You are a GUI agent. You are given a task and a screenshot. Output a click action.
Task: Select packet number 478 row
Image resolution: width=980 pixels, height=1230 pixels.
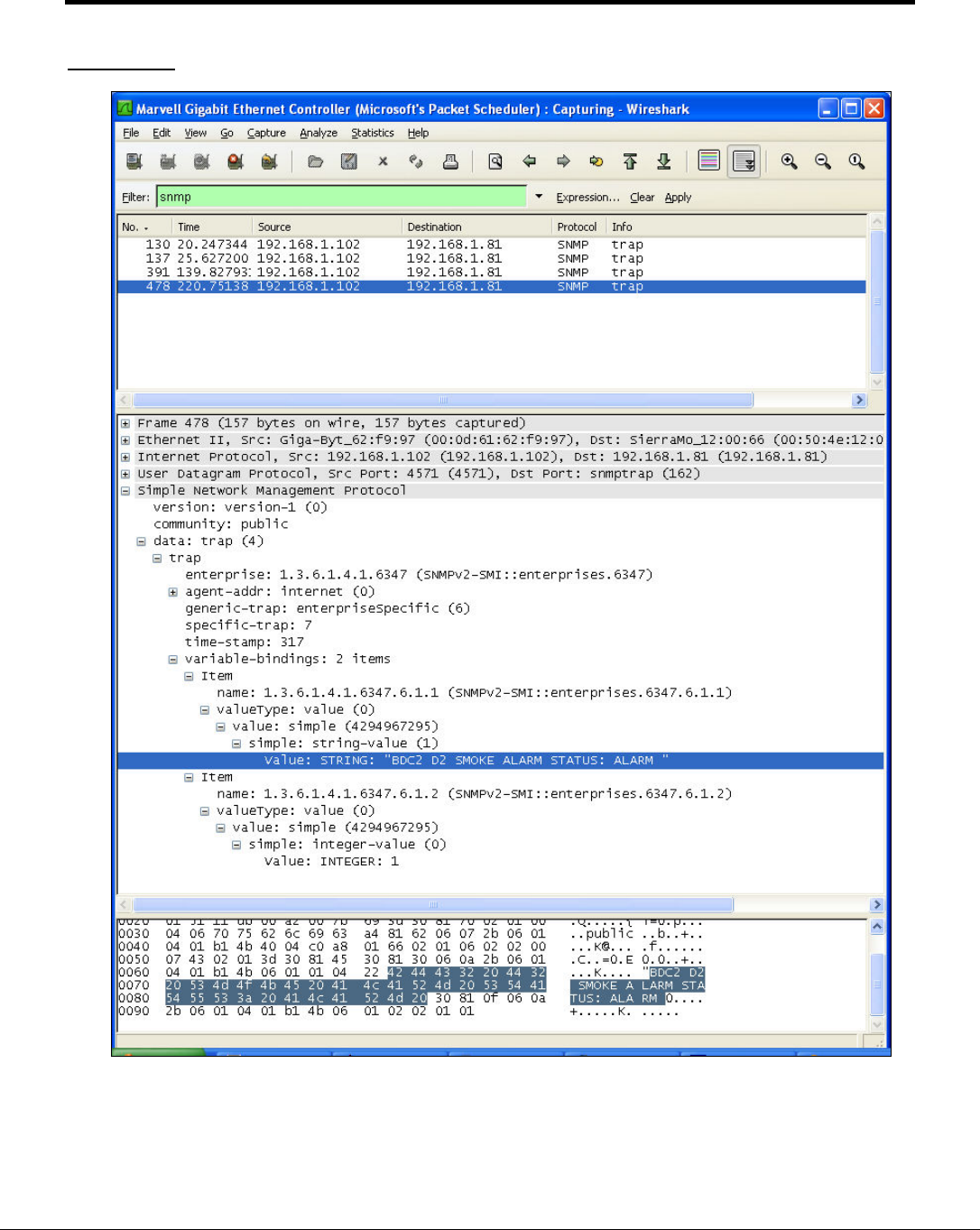492,286
